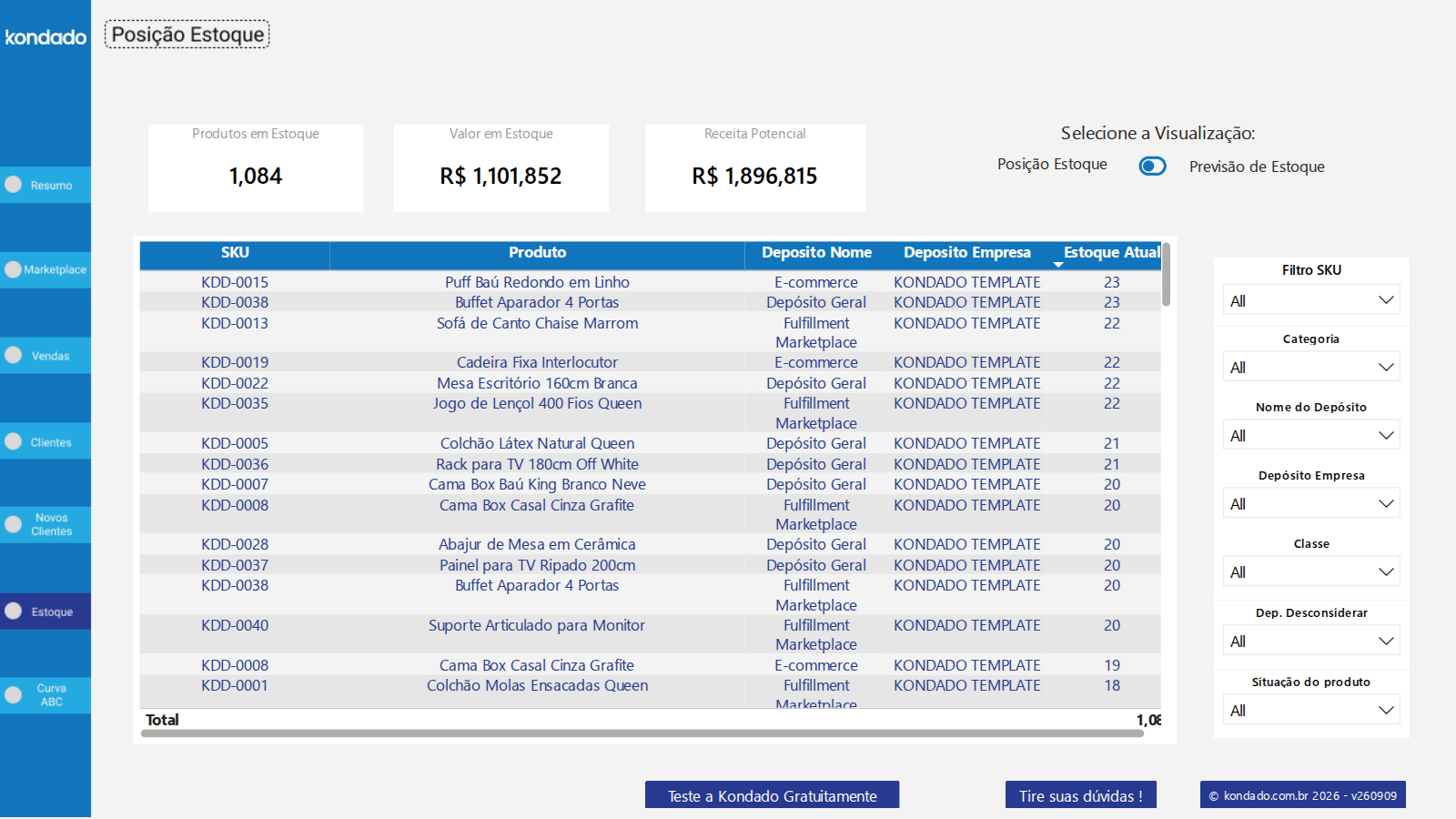The width and height of the screenshot is (1456, 819).
Task: Sort by Deposito Empresa column header
Action: coord(967,253)
